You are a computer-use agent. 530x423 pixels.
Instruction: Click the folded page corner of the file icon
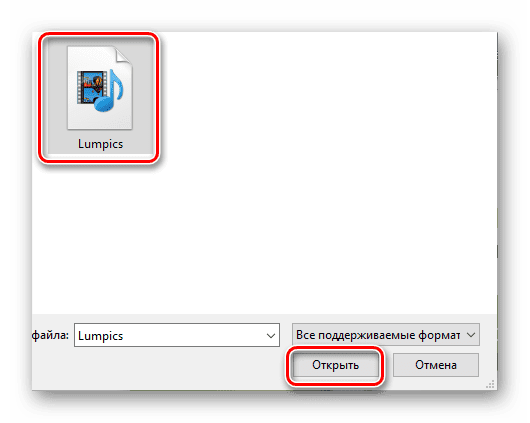point(123,56)
